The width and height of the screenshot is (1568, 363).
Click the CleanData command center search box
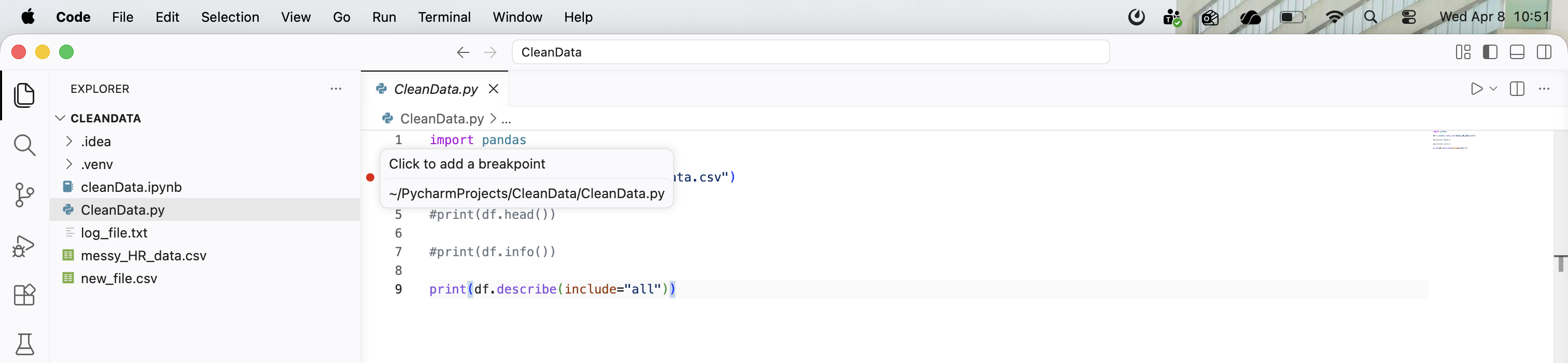click(x=809, y=52)
